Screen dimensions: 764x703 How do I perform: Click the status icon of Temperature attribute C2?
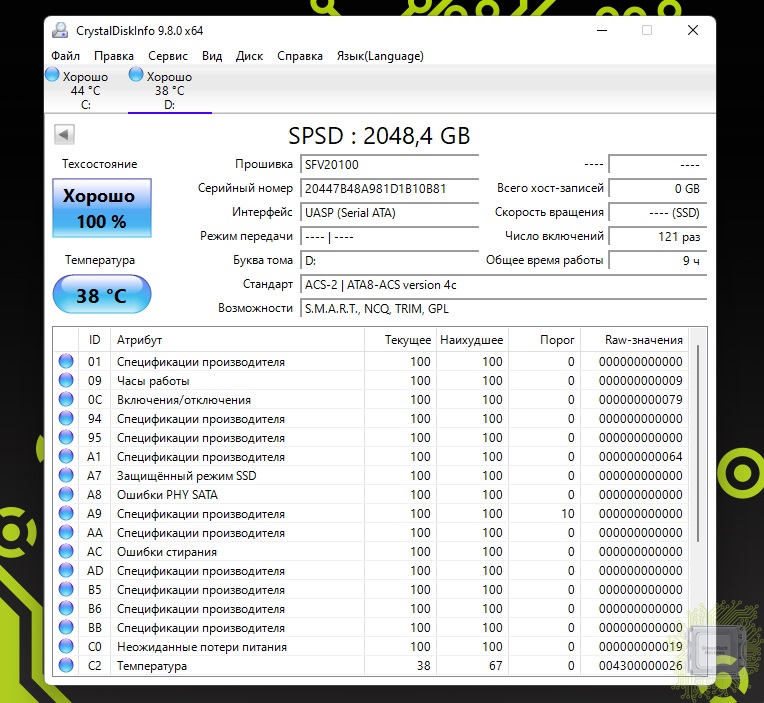coord(66,666)
